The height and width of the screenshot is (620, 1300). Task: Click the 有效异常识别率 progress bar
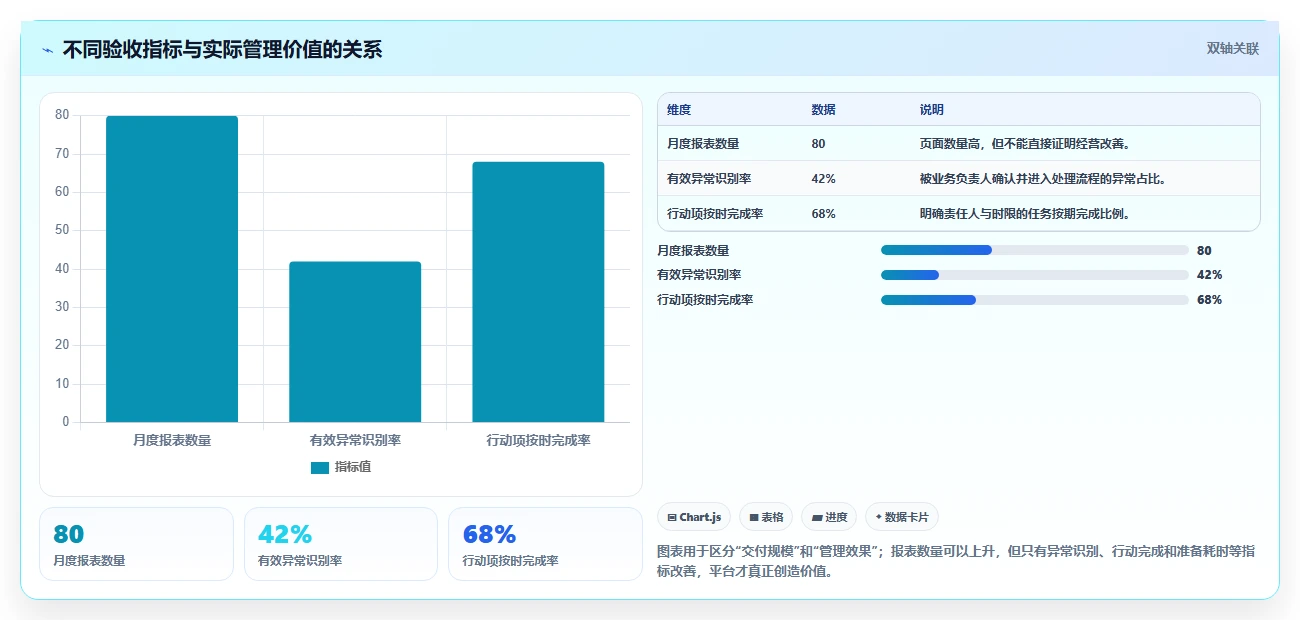pyautogui.click(x=1035, y=275)
